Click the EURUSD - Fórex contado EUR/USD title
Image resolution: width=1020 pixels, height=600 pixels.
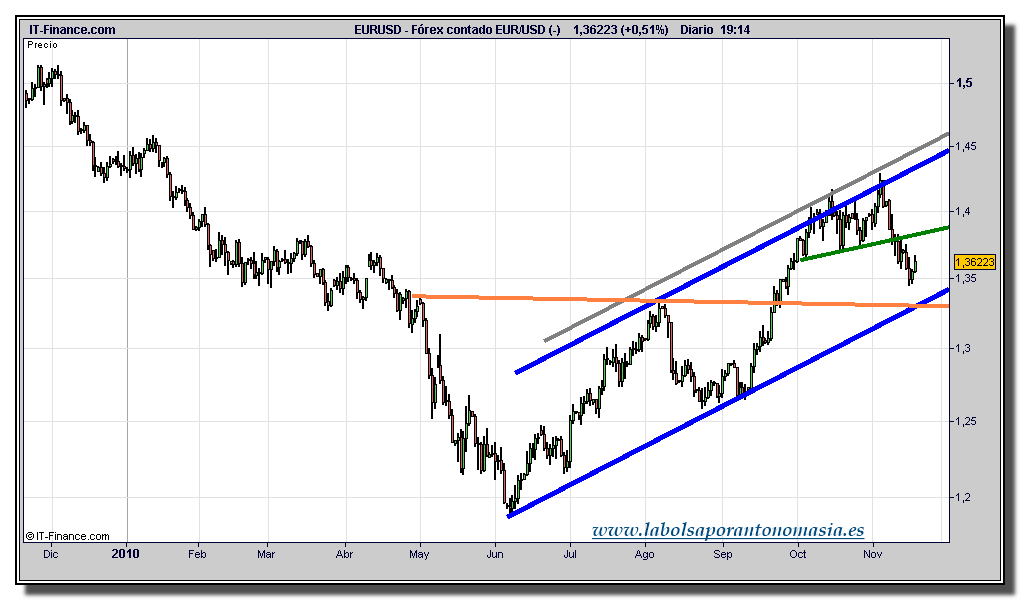click(457, 29)
